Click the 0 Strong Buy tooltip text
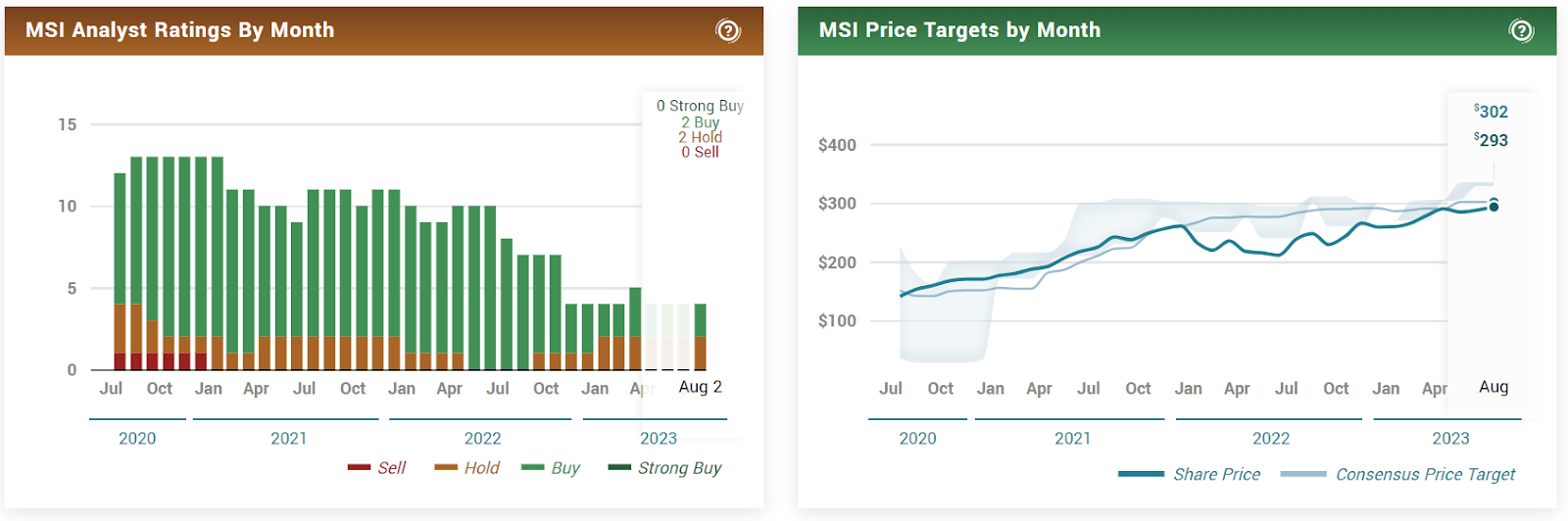This screenshot has height=521, width=1568. point(701,106)
